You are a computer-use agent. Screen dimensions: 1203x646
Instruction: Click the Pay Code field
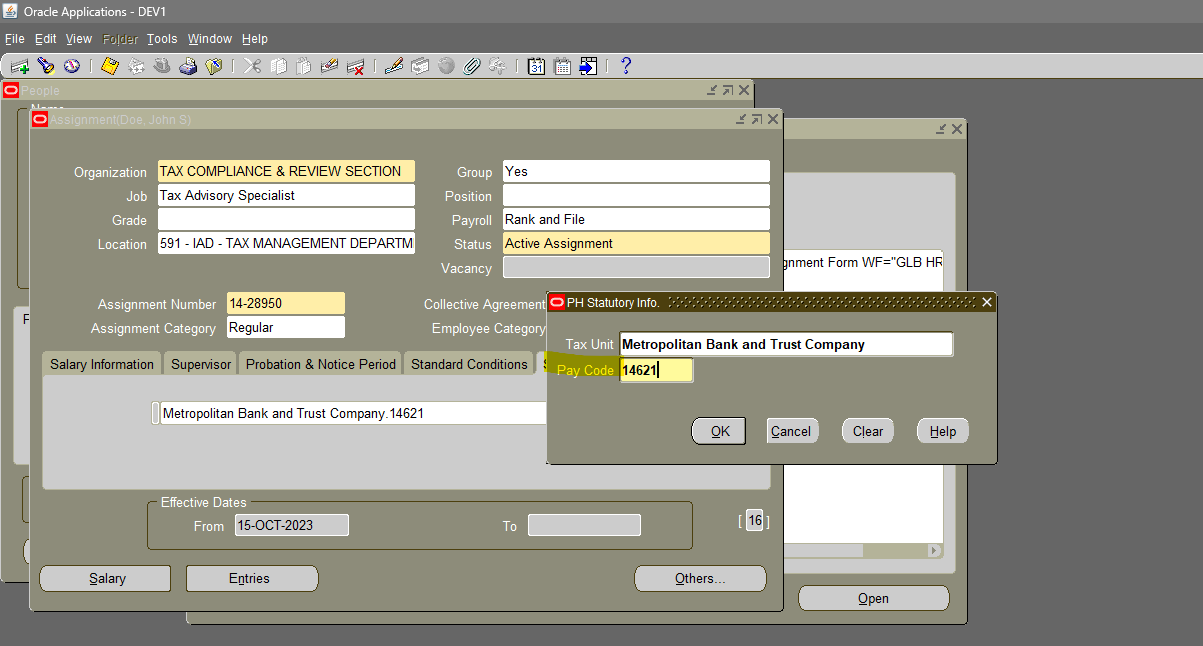(656, 370)
